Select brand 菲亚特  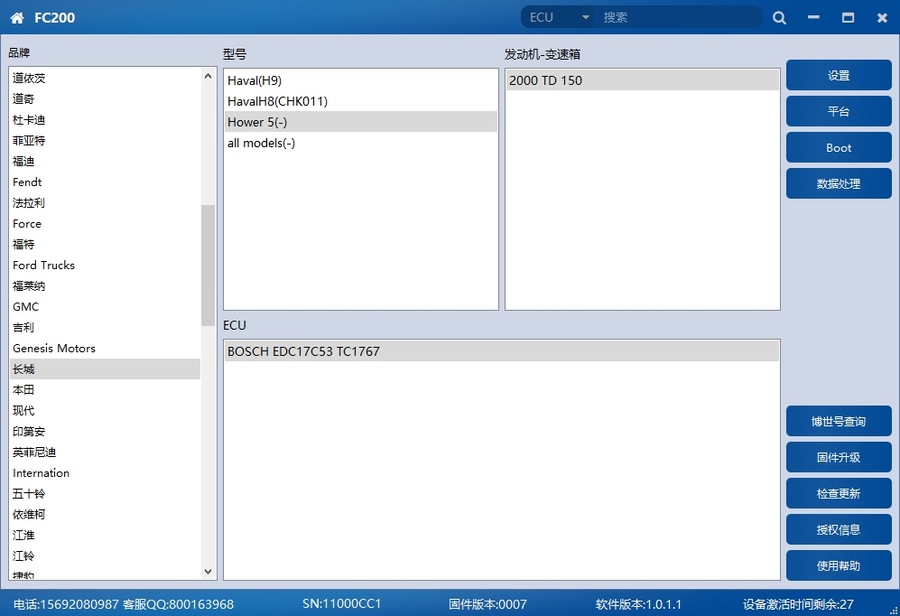point(105,141)
